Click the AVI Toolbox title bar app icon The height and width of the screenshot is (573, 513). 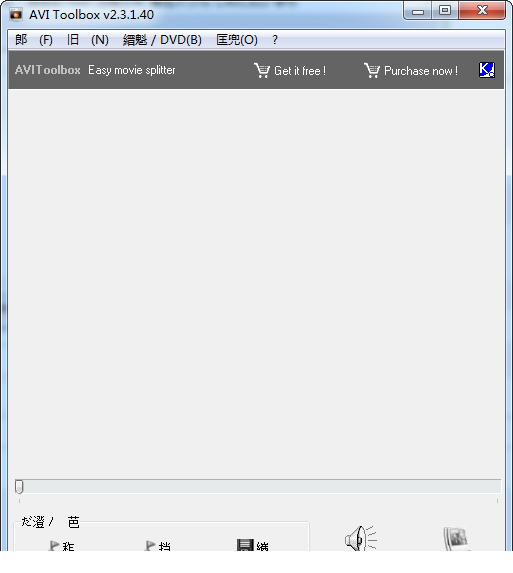point(16,15)
